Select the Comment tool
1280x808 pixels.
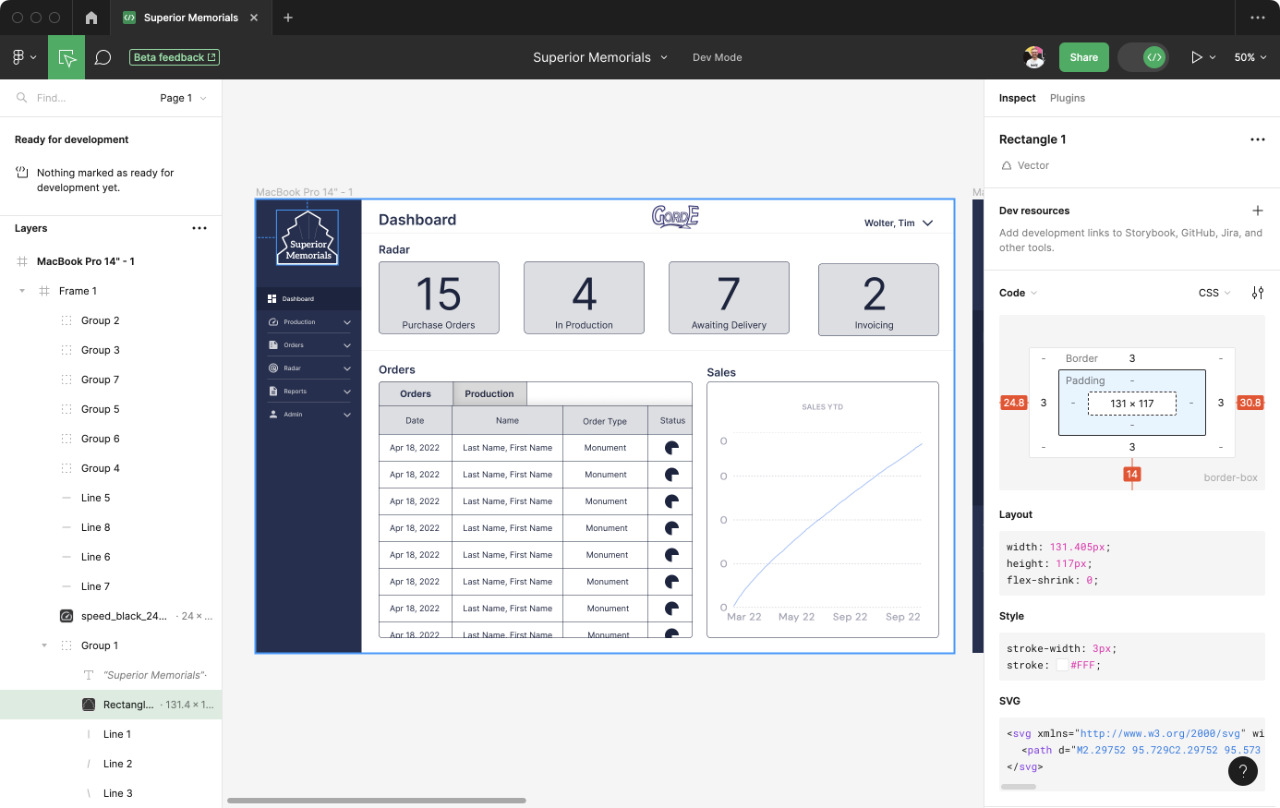[x=102, y=57]
